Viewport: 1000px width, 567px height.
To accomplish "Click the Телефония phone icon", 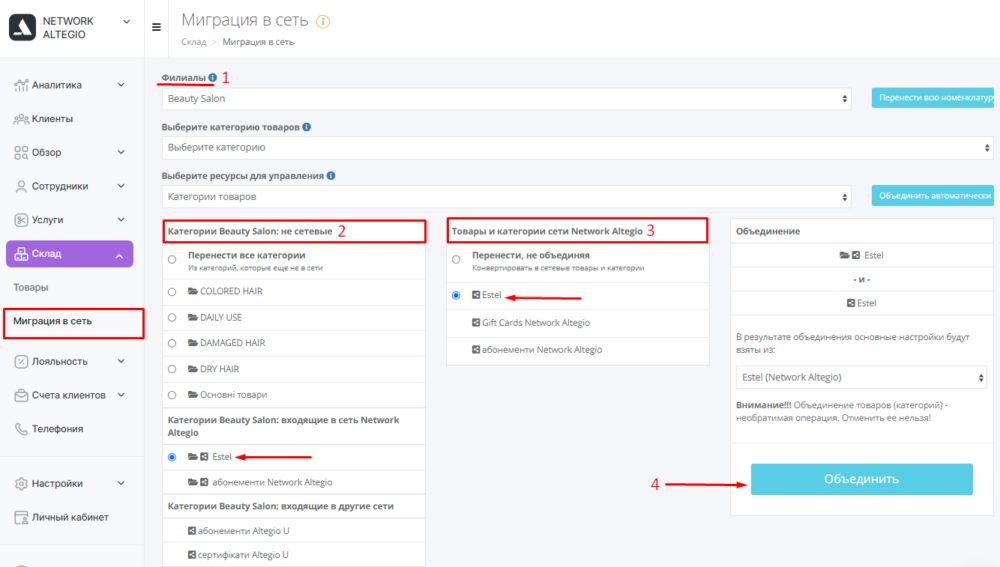I will pyautogui.click(x=21, y=429).
